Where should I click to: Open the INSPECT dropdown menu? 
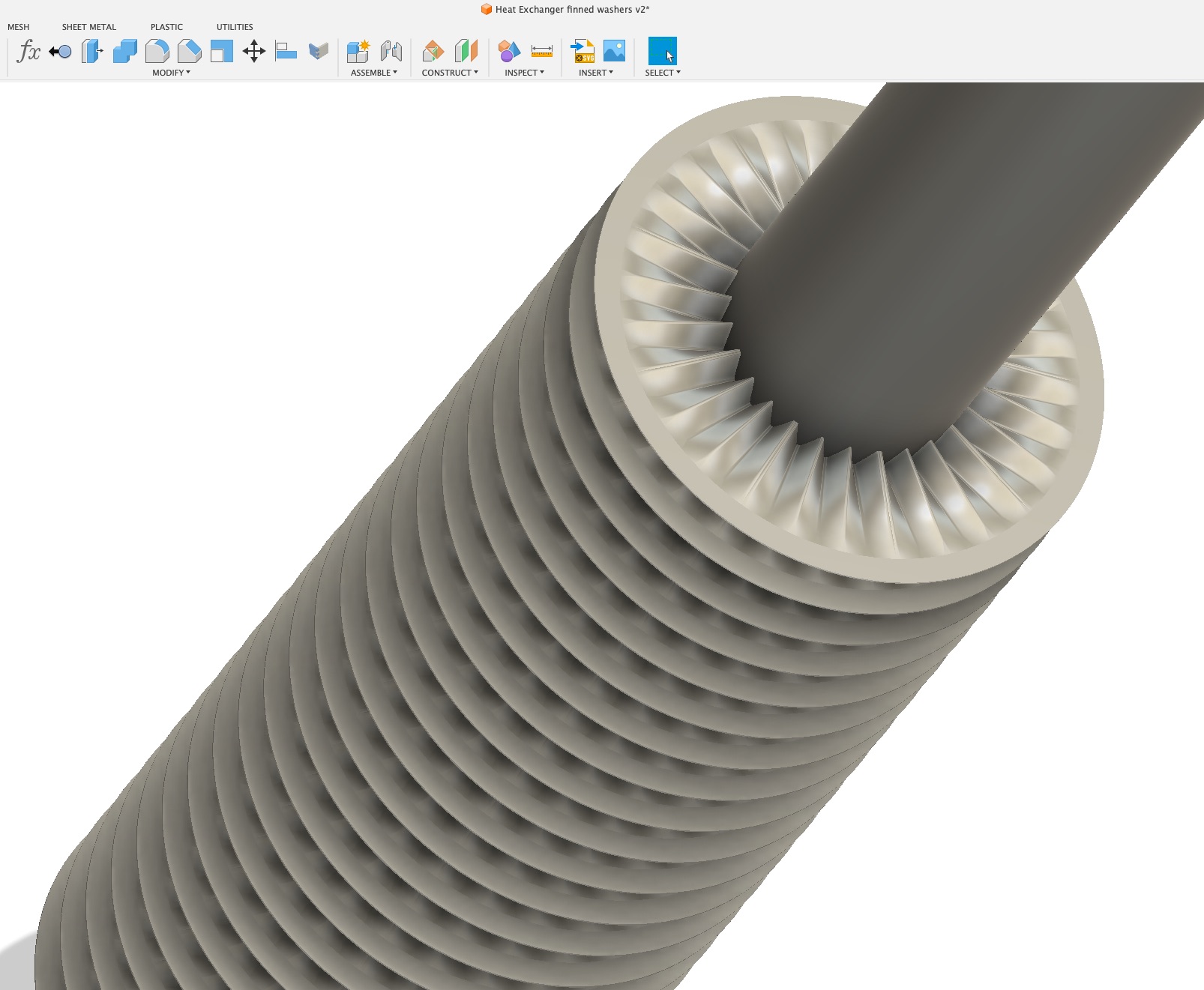tap(525, 73)
